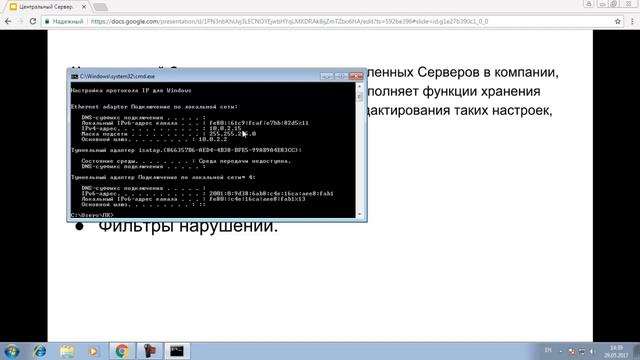Reload the Google Slides page
Viewport: 640px width, 360px height.
[33, 21]
